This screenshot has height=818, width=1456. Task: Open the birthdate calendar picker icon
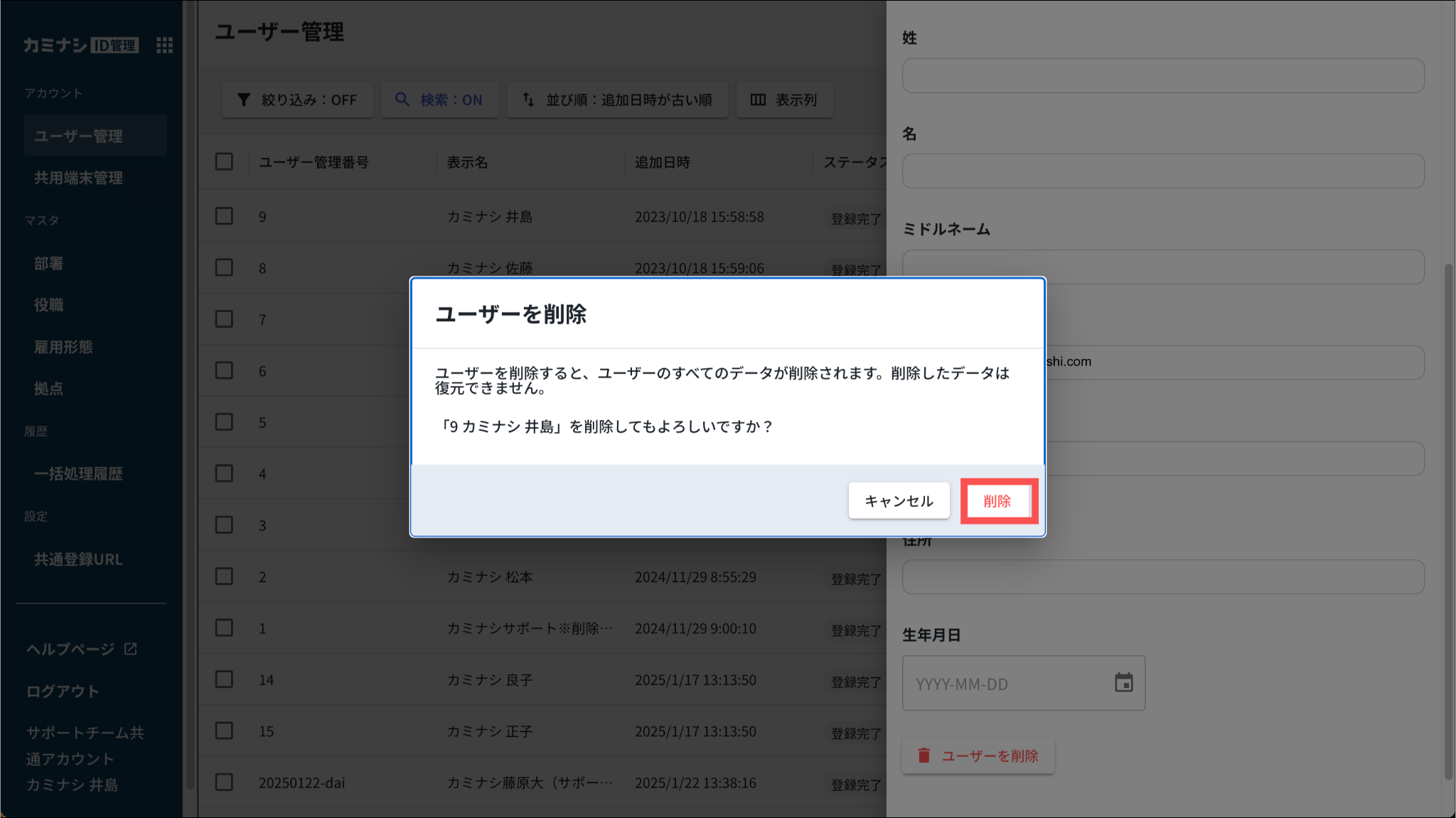pyautogui.click(x=1123, y=683)
